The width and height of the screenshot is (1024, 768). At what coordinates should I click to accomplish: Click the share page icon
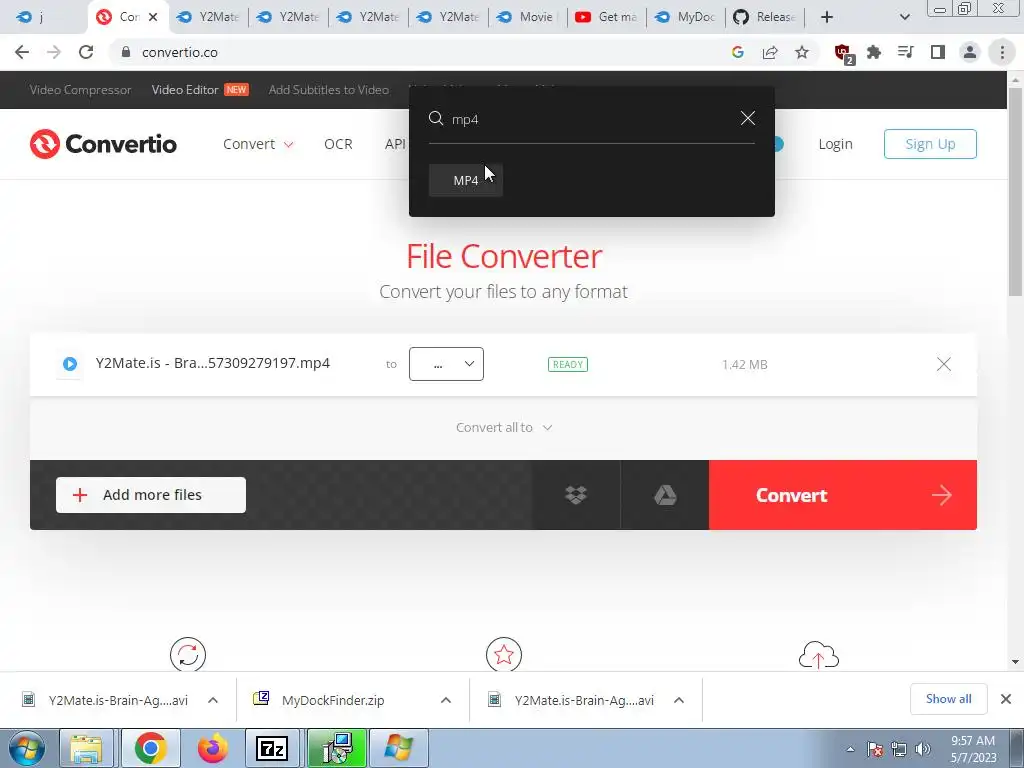770,52
